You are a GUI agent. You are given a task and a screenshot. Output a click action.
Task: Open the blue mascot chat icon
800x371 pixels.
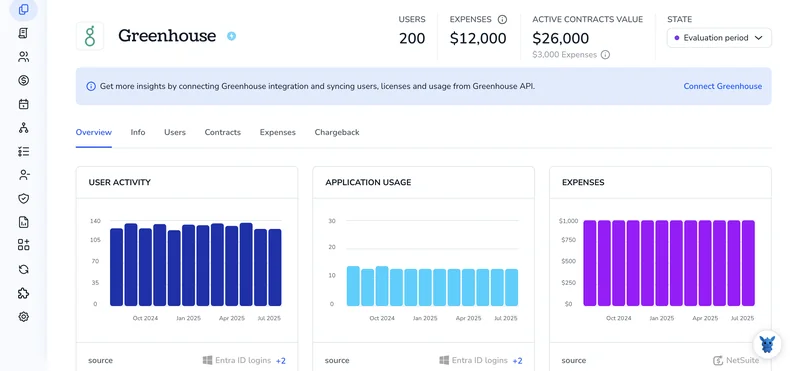click(x=767, y=344)
